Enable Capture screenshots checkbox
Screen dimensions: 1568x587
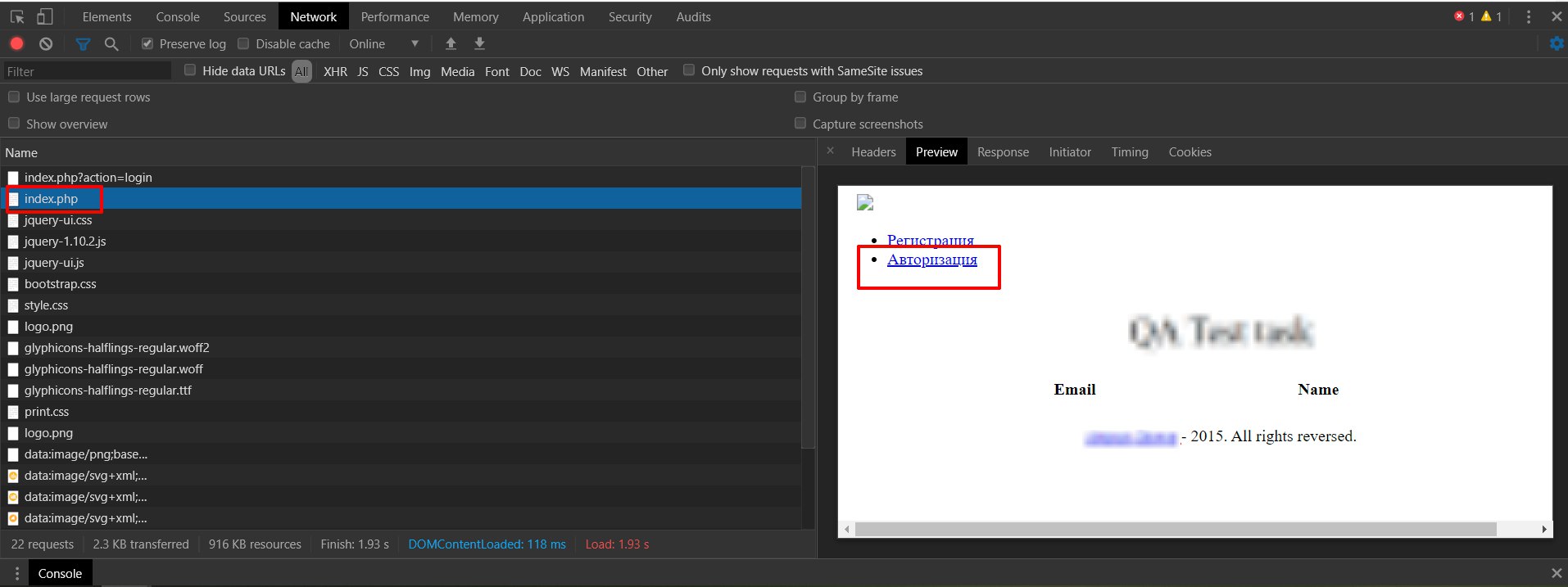point(800,124)
